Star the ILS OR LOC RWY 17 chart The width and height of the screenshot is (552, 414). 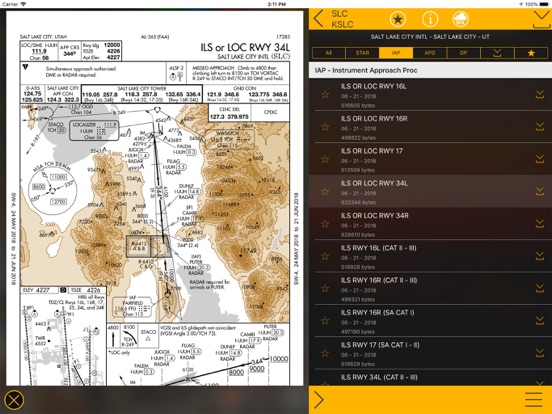(325, 159)
